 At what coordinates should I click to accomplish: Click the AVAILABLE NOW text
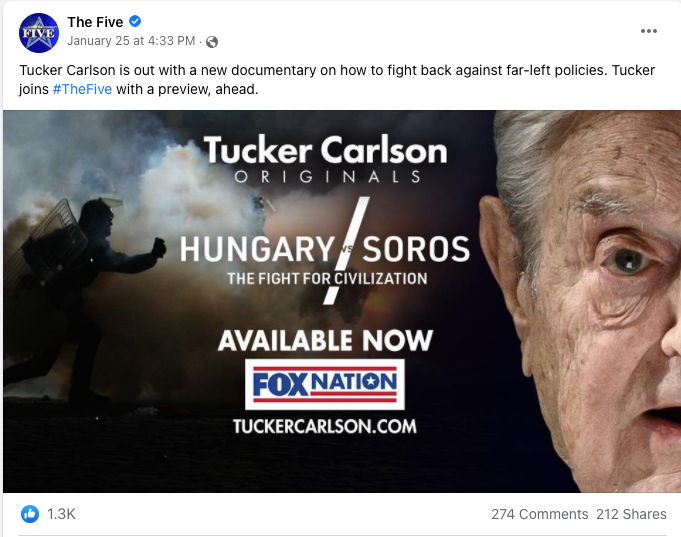point(325,339)
